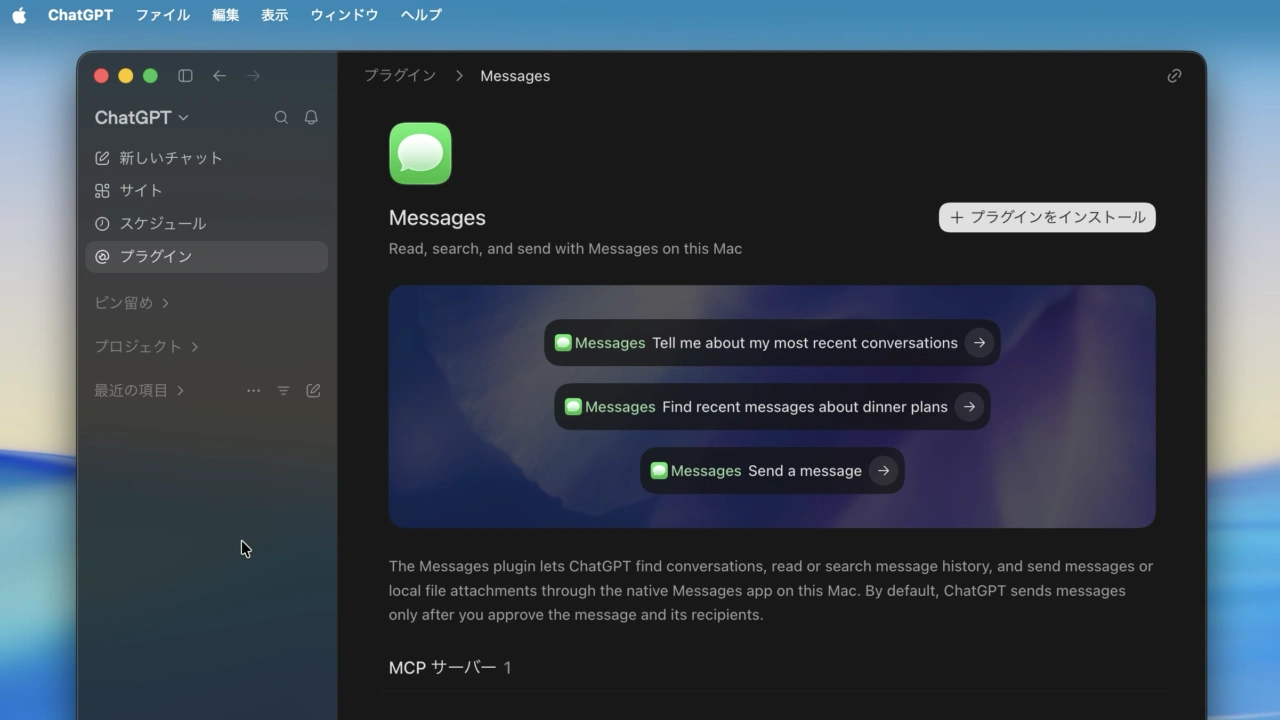Image resolution: width=1280 pixels, height=720 pixels.
Task: Open the ChatGPT dropdown in sidebar
Action: [141, 117]
